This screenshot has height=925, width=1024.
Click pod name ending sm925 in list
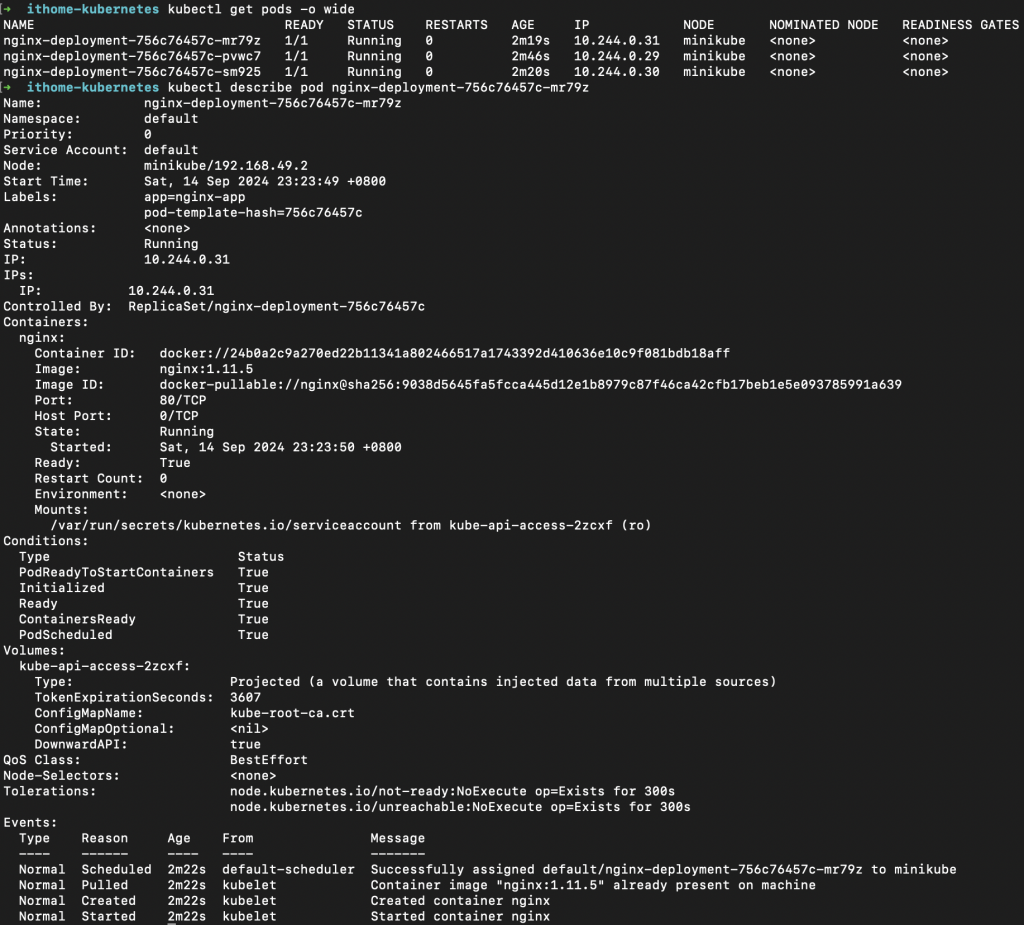132,72
